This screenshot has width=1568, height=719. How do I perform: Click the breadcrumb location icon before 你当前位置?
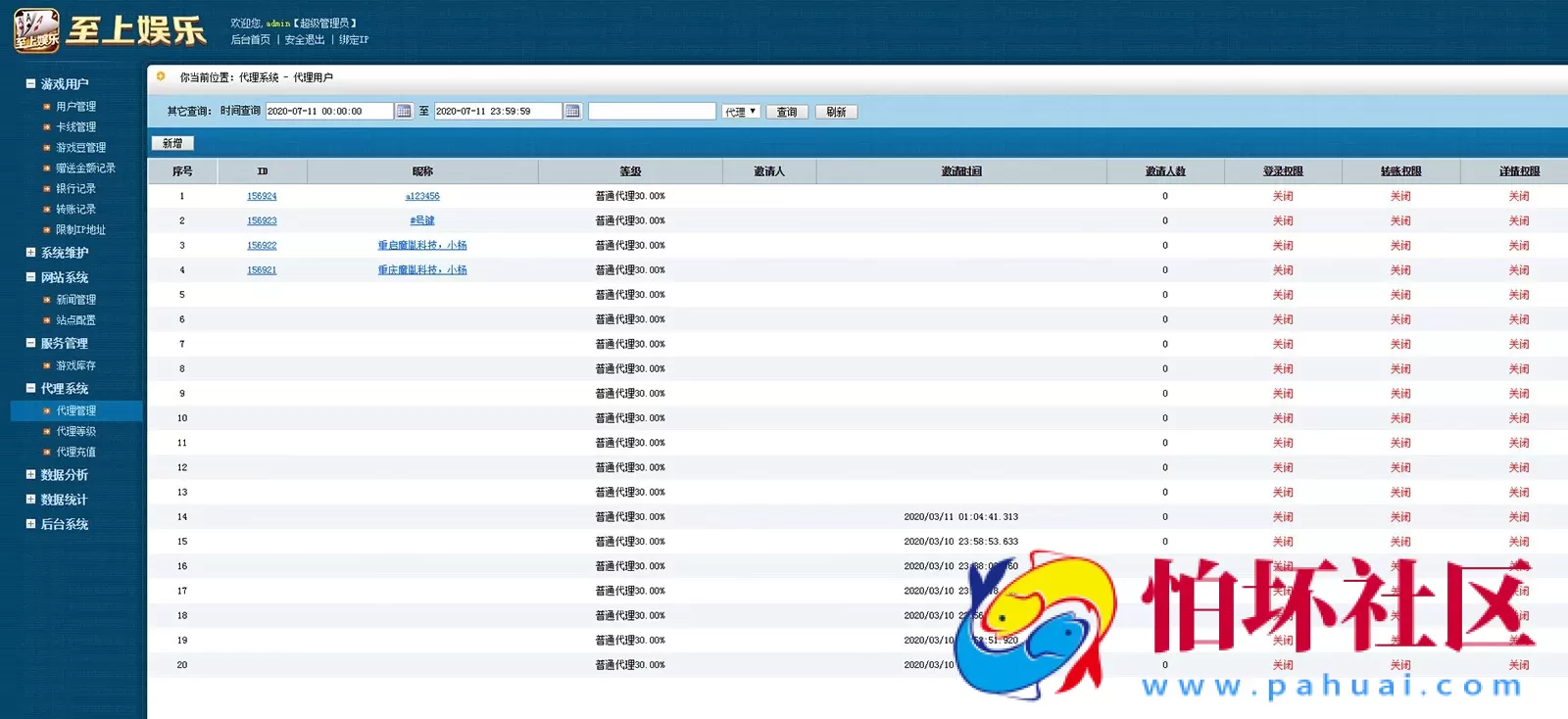[x=162, y=76]
